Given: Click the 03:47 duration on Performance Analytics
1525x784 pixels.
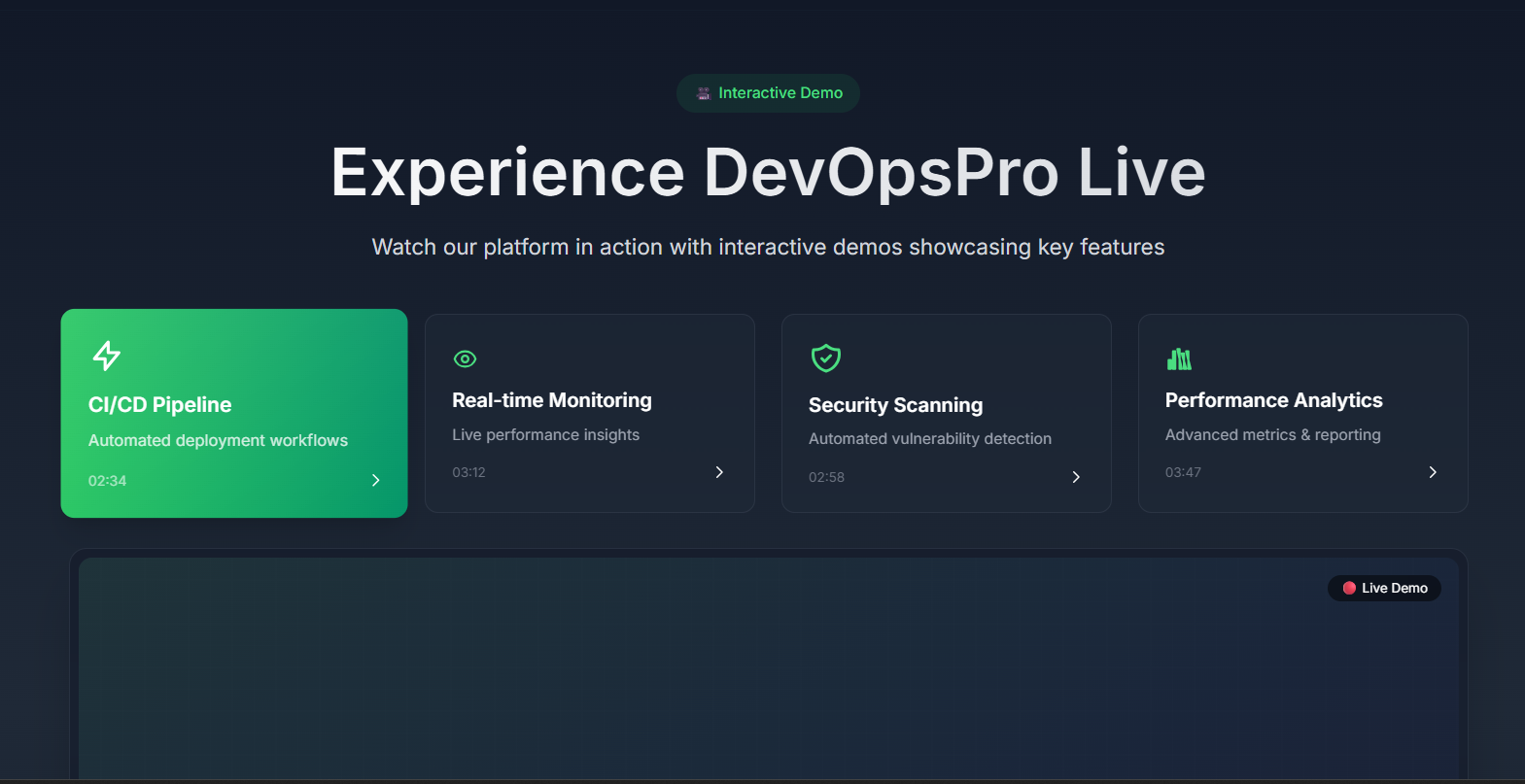Looking at the screenshot, I should (x=1183, y=472).
